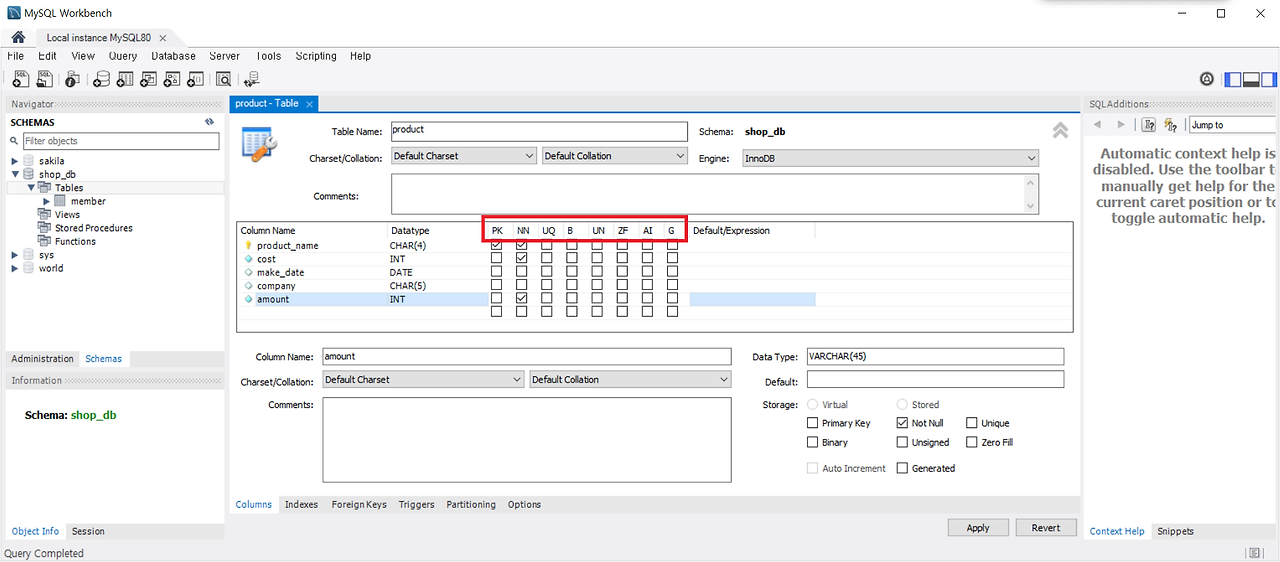Expand the sakila schema node
This screenshot has height=562, width=1280.
(15, 161)
